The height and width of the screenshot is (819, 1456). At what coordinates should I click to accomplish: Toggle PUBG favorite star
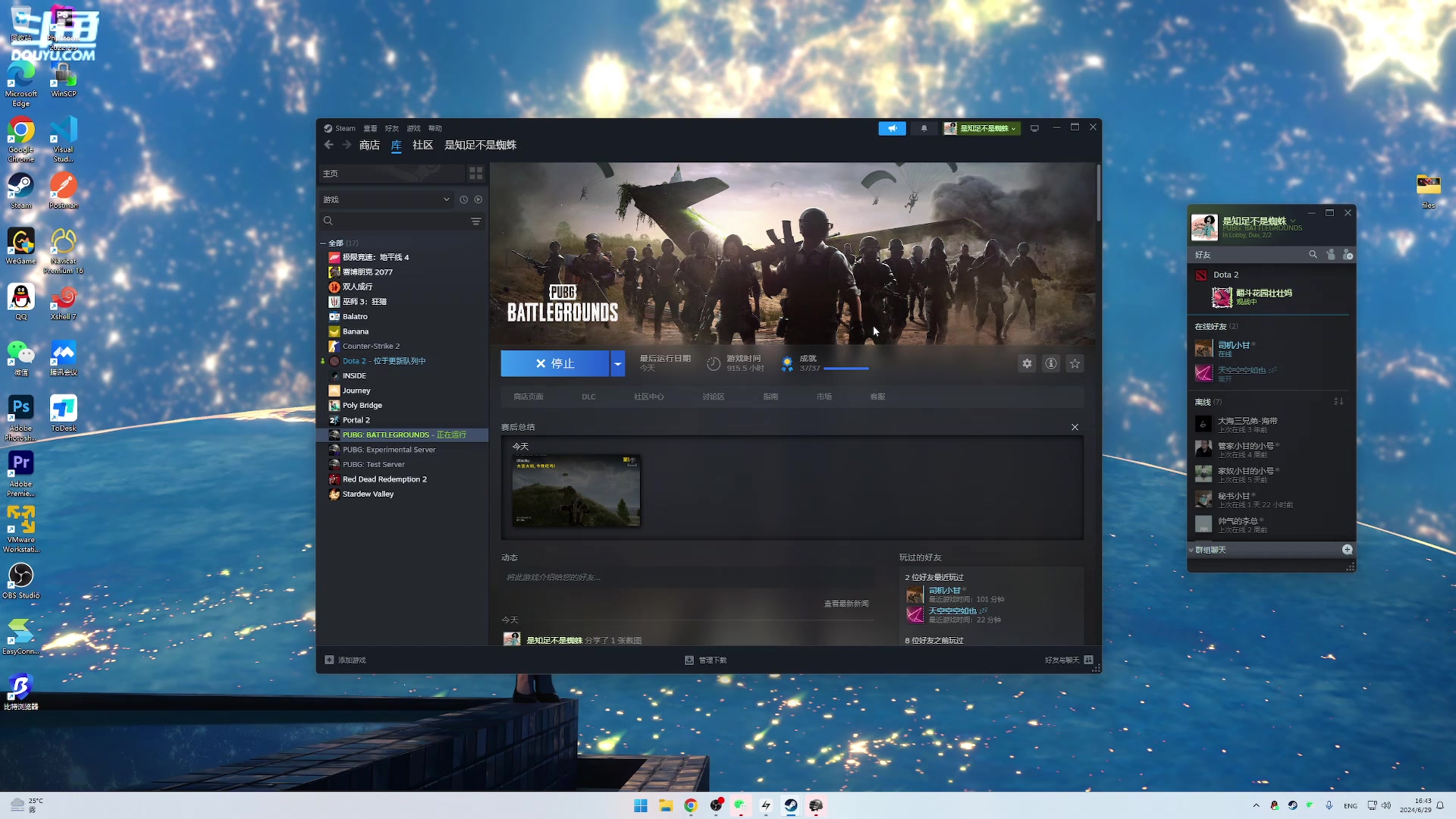(x=1075, y=364)
